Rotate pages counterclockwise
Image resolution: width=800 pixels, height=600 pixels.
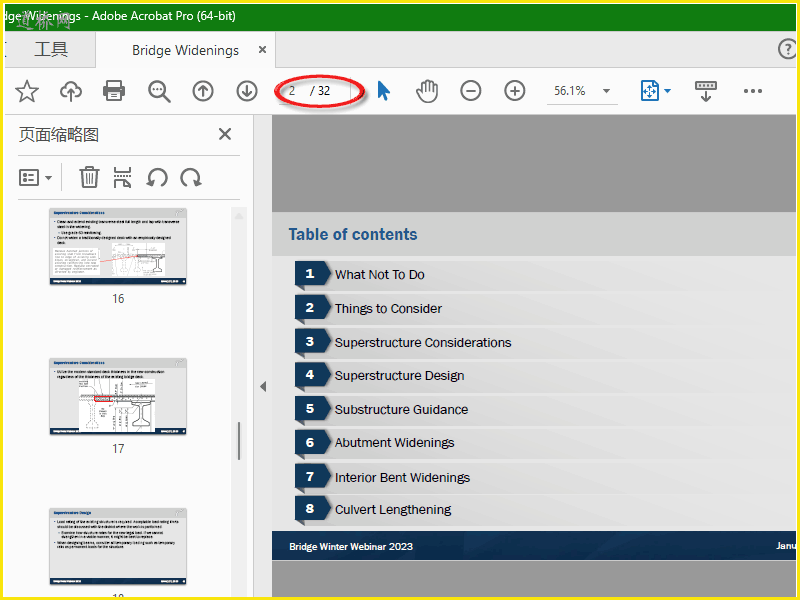pyautogui.click(x=157, y=178)
